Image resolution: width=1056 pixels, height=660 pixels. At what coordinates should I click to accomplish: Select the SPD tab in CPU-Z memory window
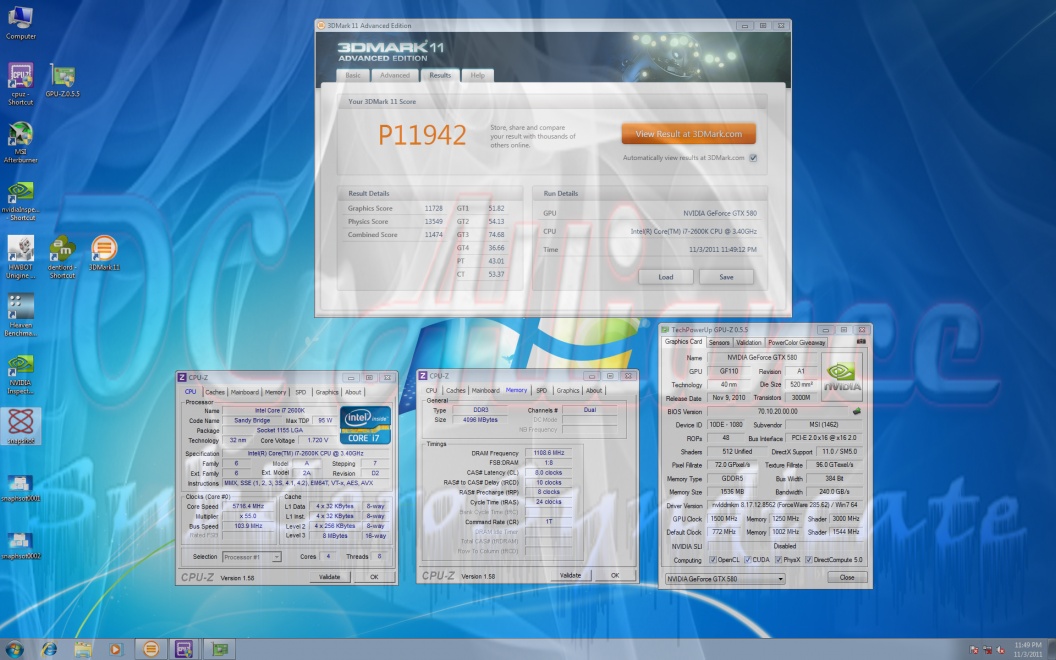(x=541, y=391)
